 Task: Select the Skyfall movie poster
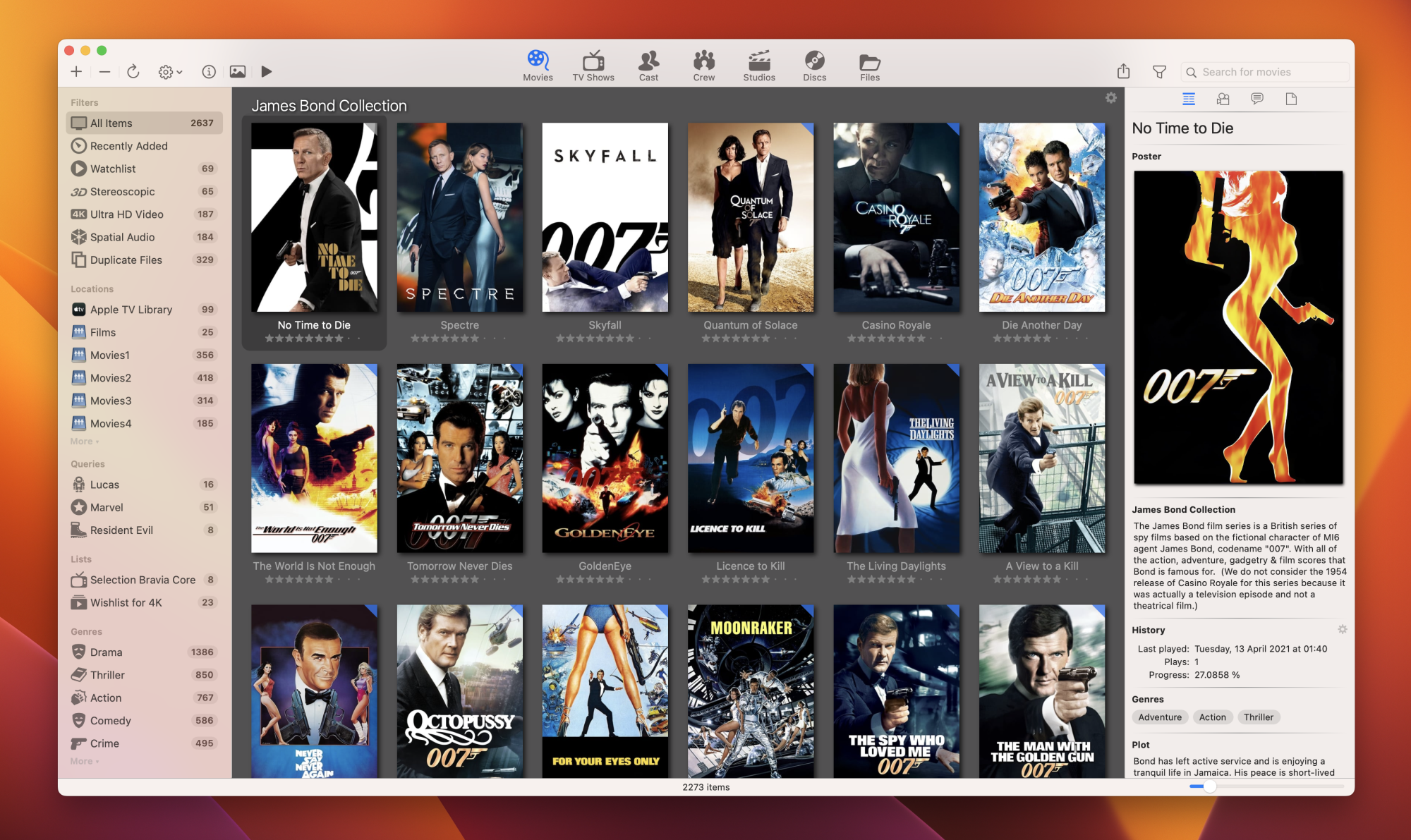(x=605, y=217)
